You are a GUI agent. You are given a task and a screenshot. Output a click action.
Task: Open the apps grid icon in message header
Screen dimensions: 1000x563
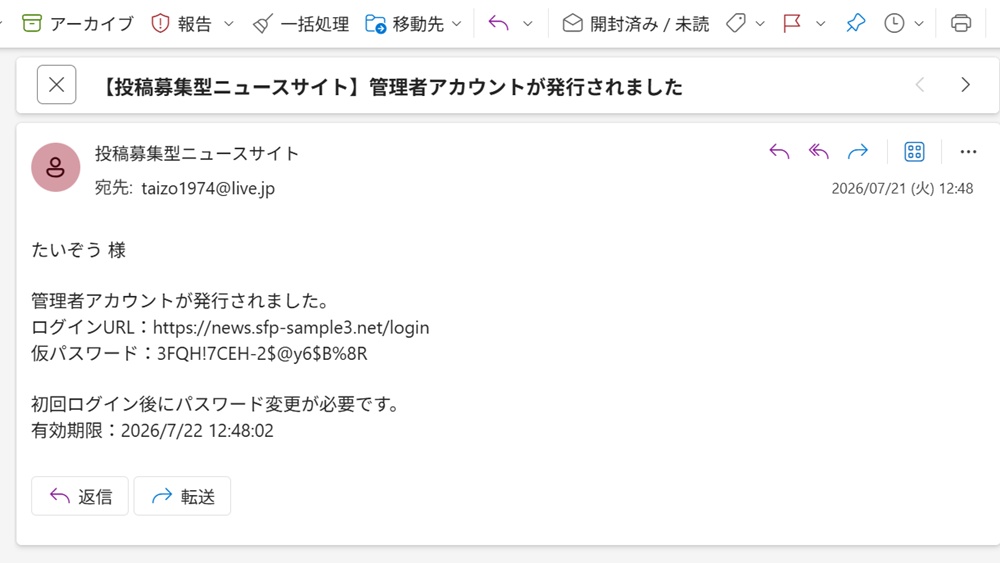(x=915, y=152)
